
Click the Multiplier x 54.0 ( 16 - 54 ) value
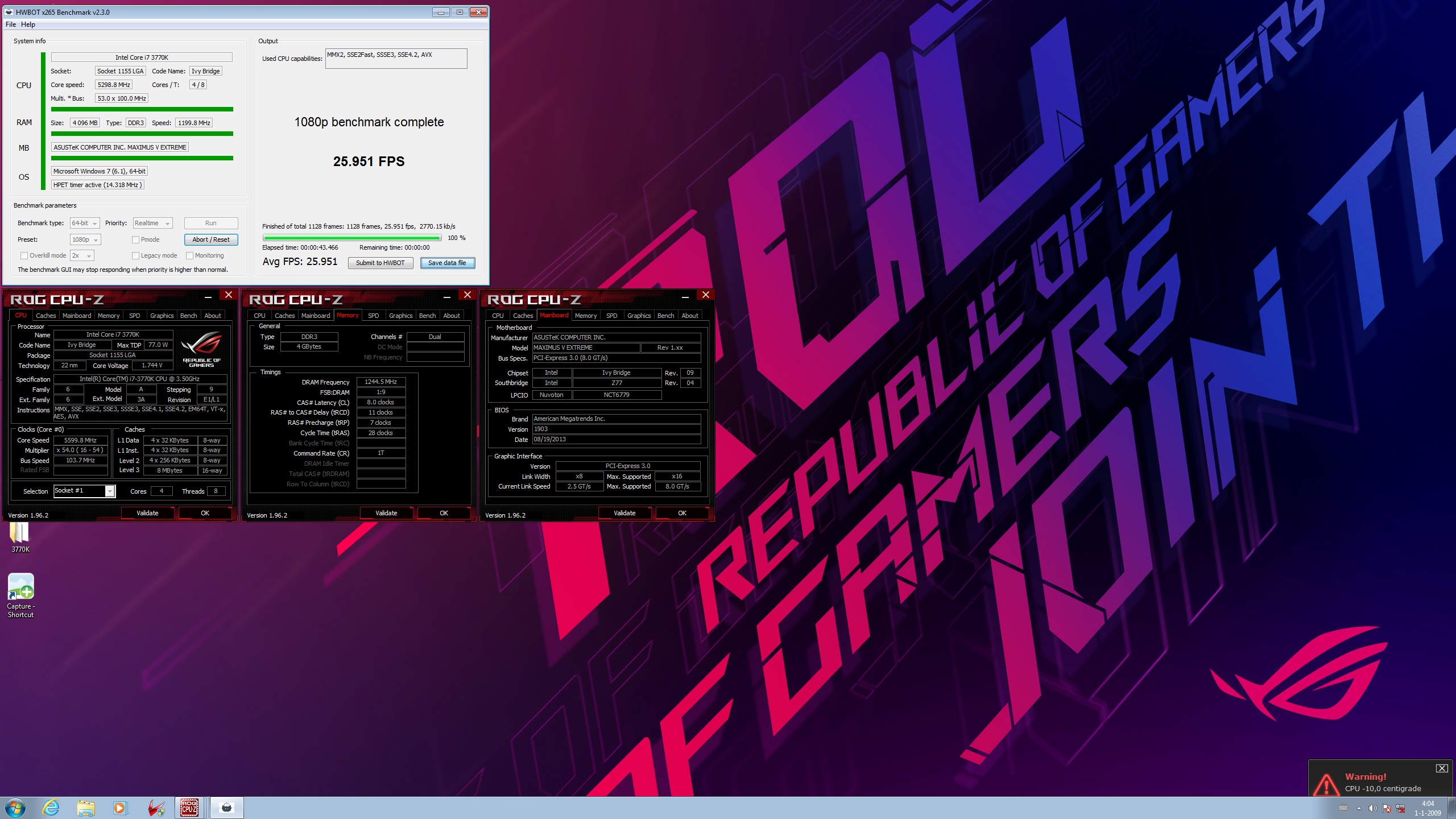click(80, 450)
